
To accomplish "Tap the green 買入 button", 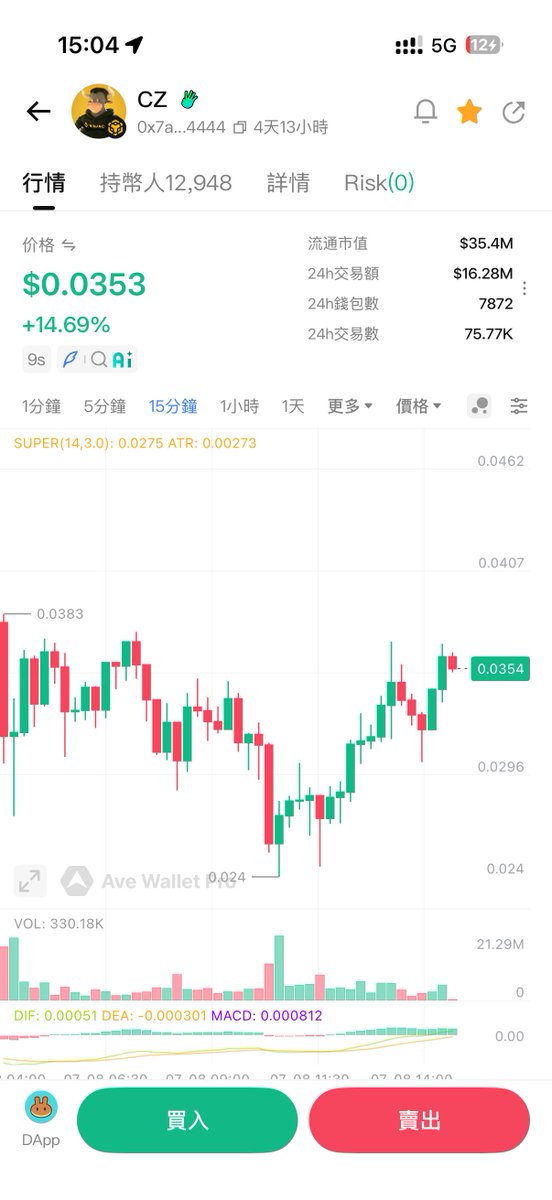I will point(187,1120).
